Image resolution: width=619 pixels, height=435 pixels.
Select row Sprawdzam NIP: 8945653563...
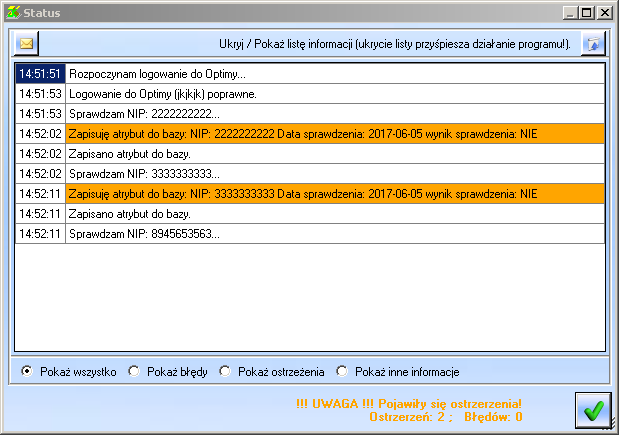335,234
